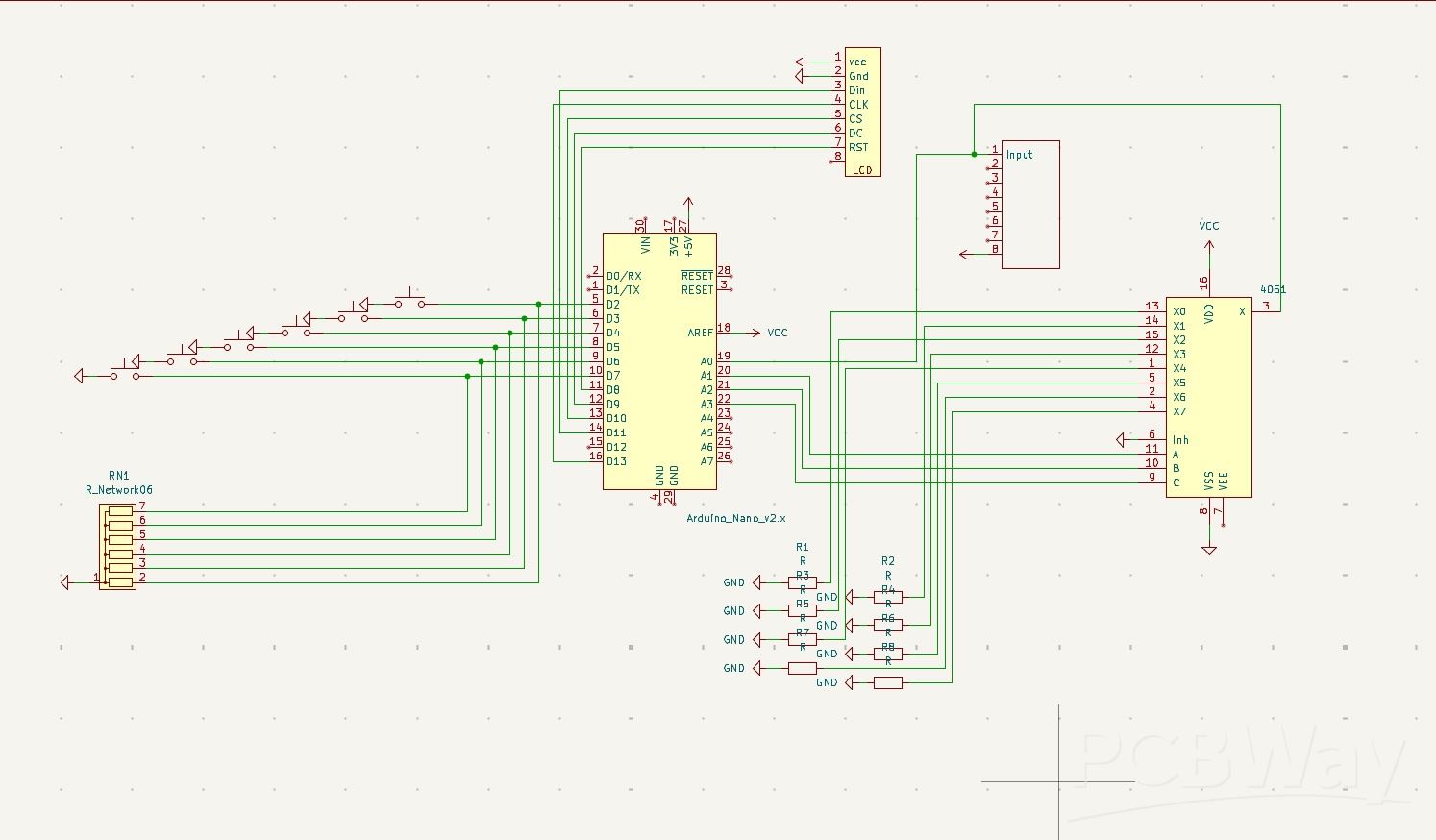Click the B select pin on 4051
The width and height of the screenshot is (1436, 840).
coord(1176,468)
